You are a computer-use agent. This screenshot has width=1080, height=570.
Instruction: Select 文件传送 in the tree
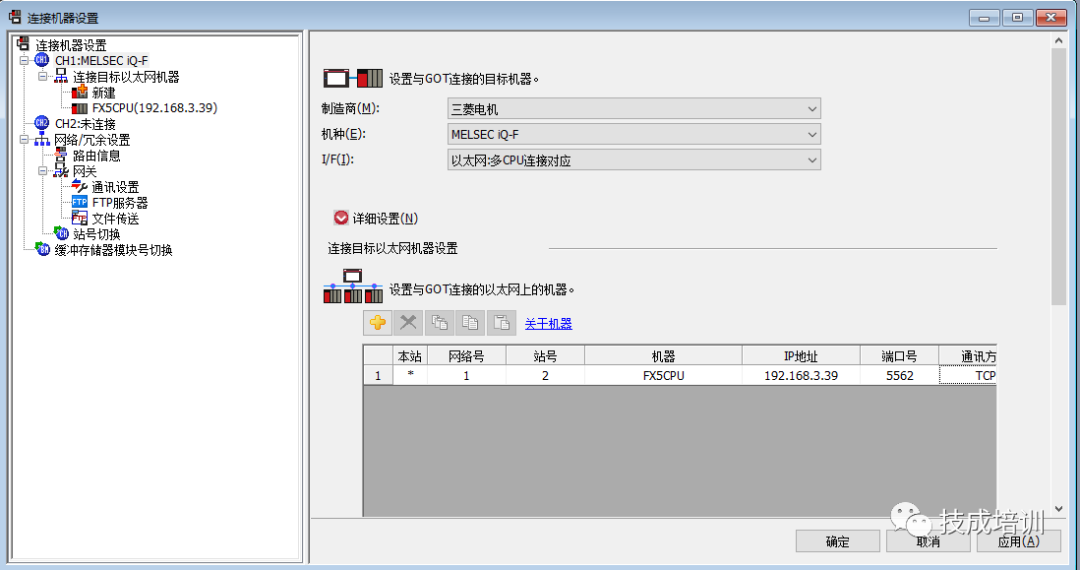[116, 219]
